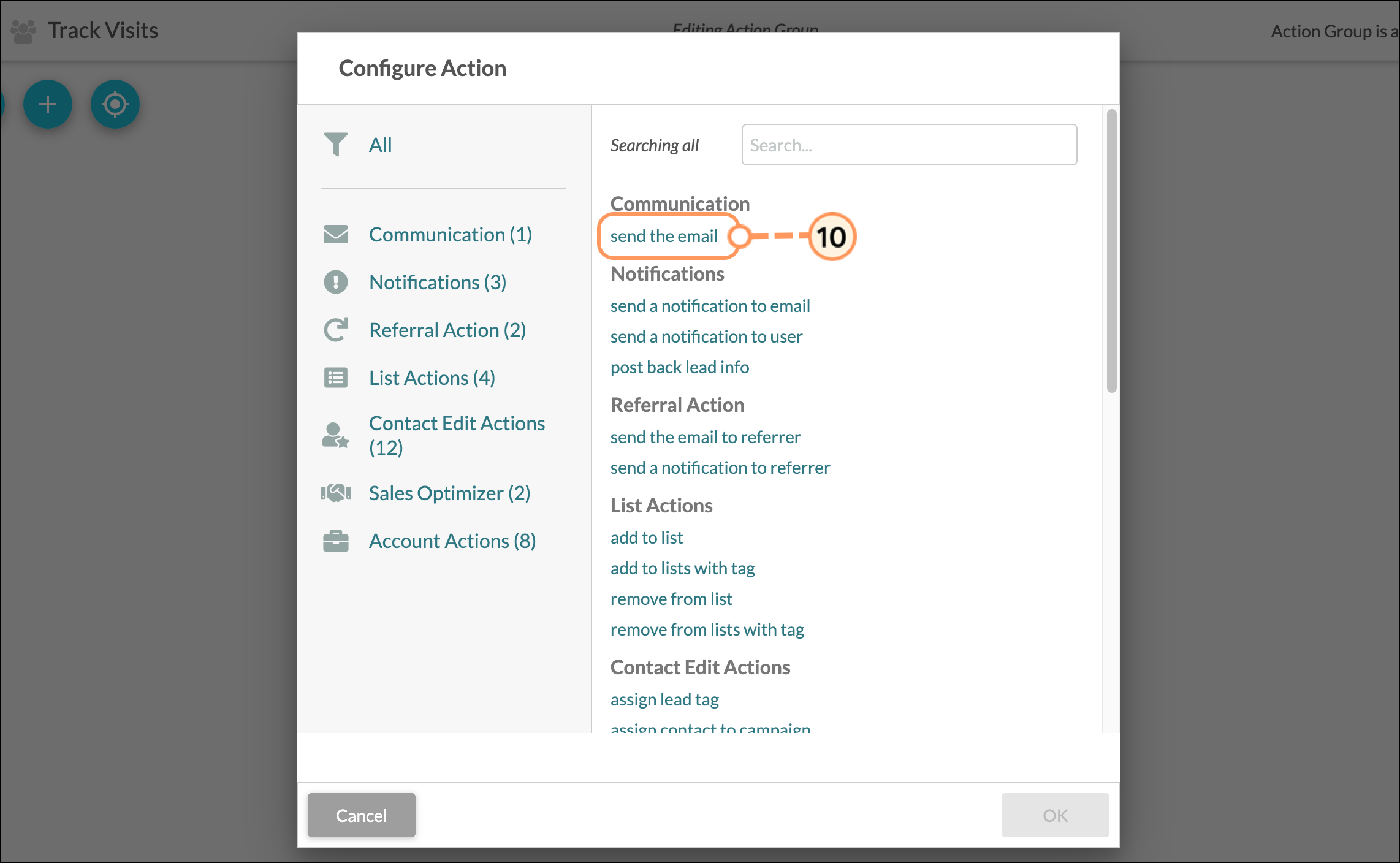The width and height of the screenshot is (1400, 863).
Task: Choose the 'add to list' action
Action: click(x=647, y=538)
